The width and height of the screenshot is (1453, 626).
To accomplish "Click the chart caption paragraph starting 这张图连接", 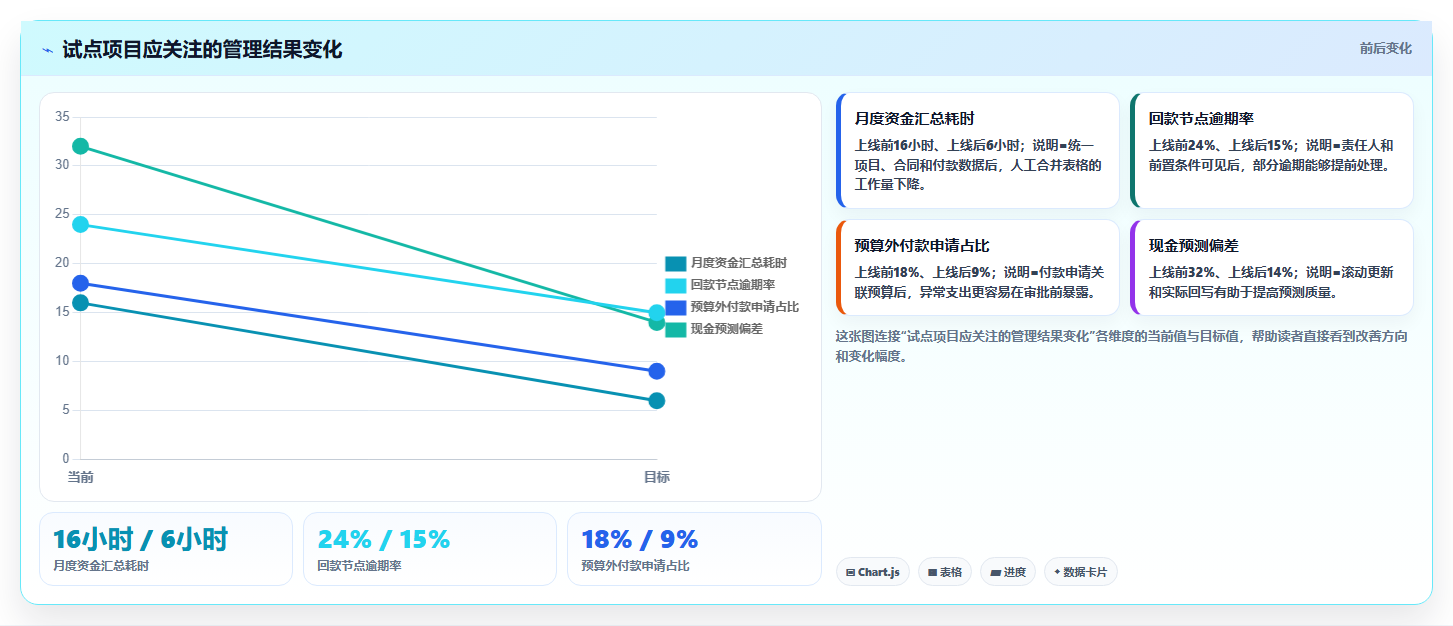I will 1122,346.
